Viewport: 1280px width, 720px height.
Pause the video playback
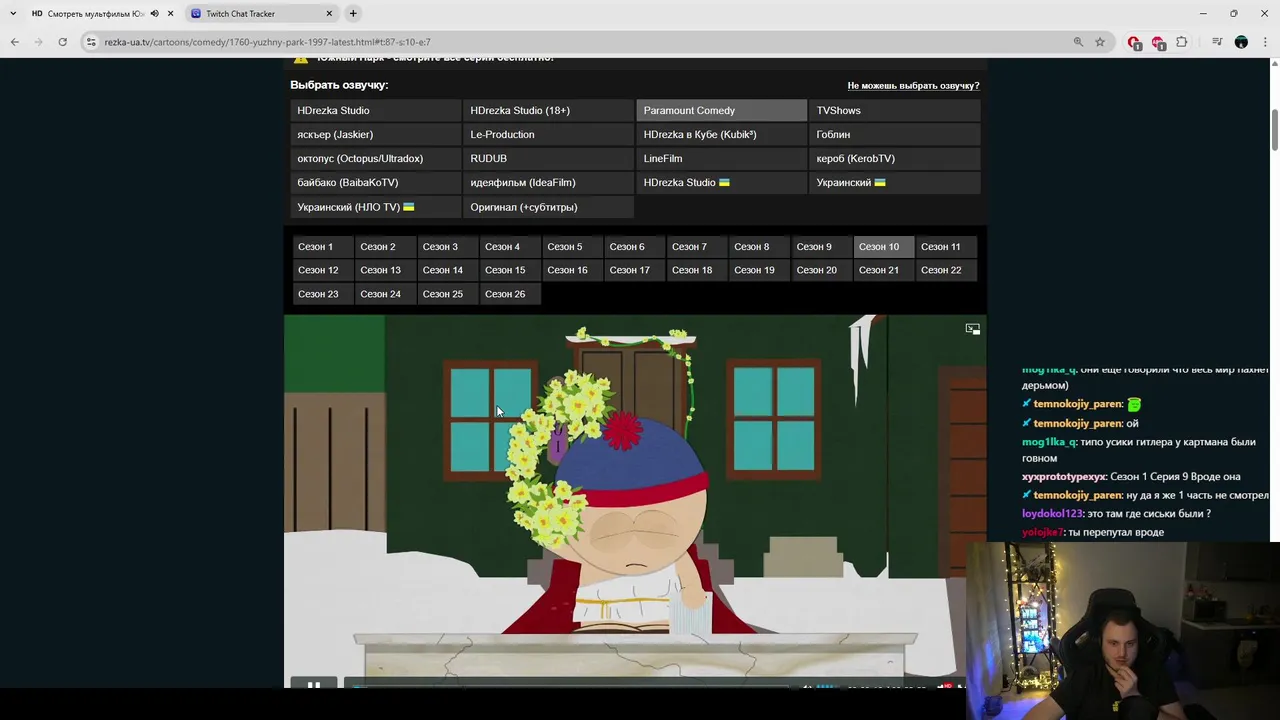pyautogui.click(x=313, y=685)
